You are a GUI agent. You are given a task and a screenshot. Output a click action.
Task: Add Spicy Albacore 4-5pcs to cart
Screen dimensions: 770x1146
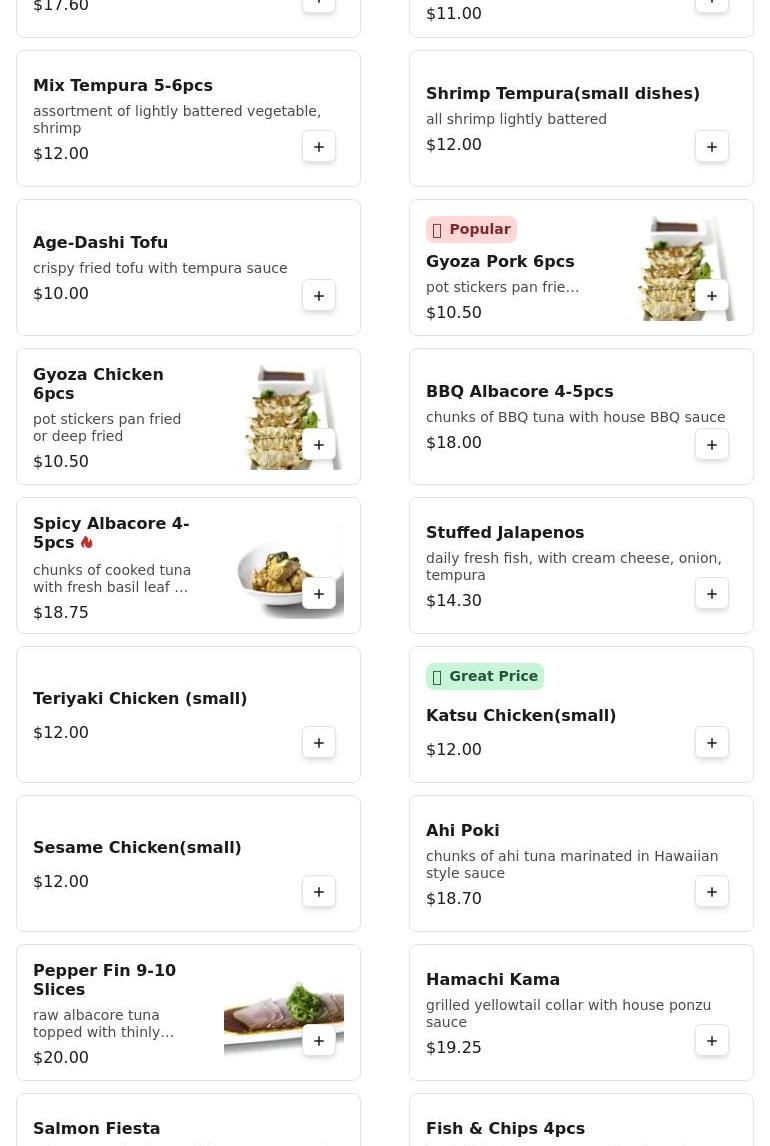point(319,594)
